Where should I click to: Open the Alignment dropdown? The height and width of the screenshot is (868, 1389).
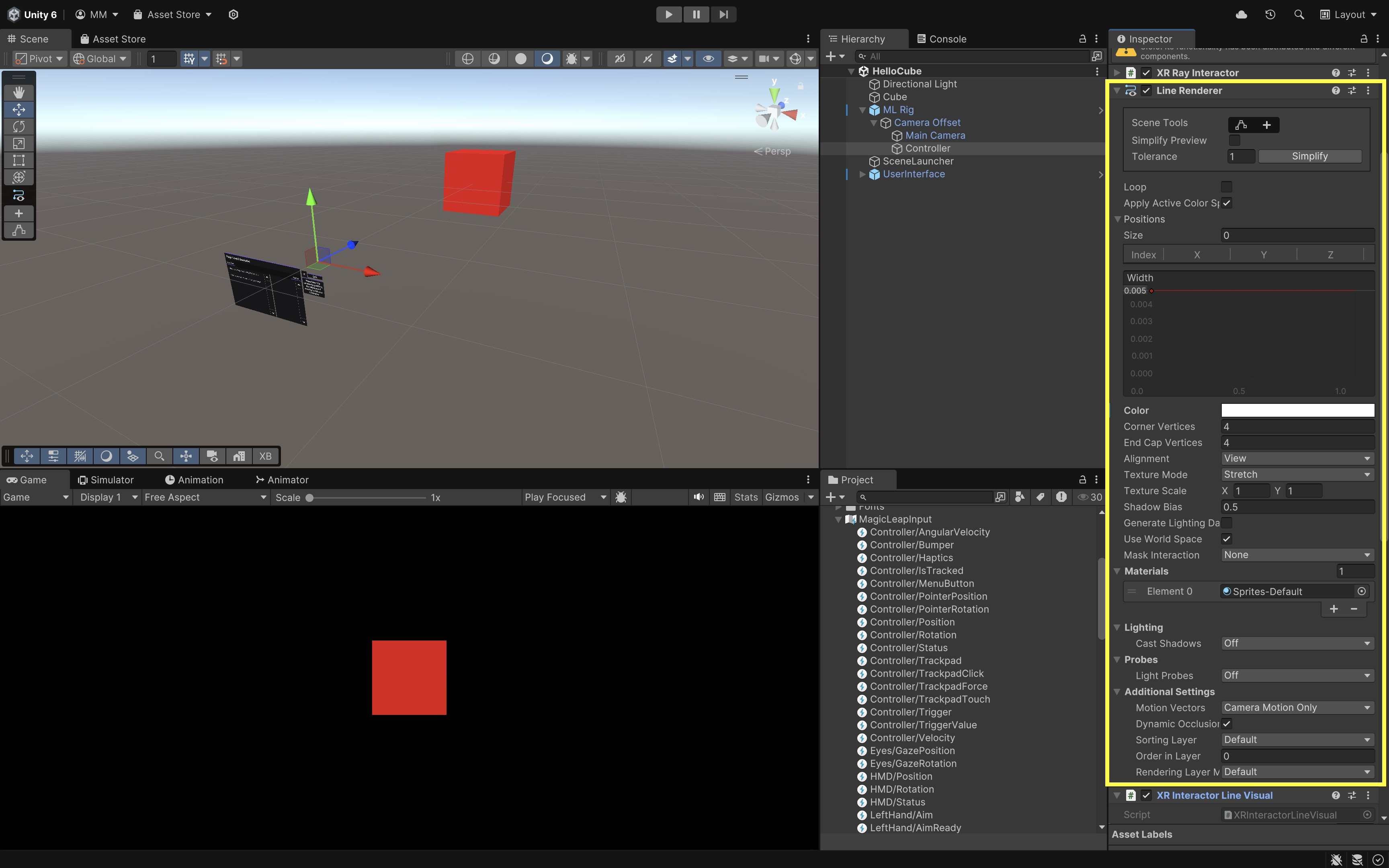point(1297,459)
